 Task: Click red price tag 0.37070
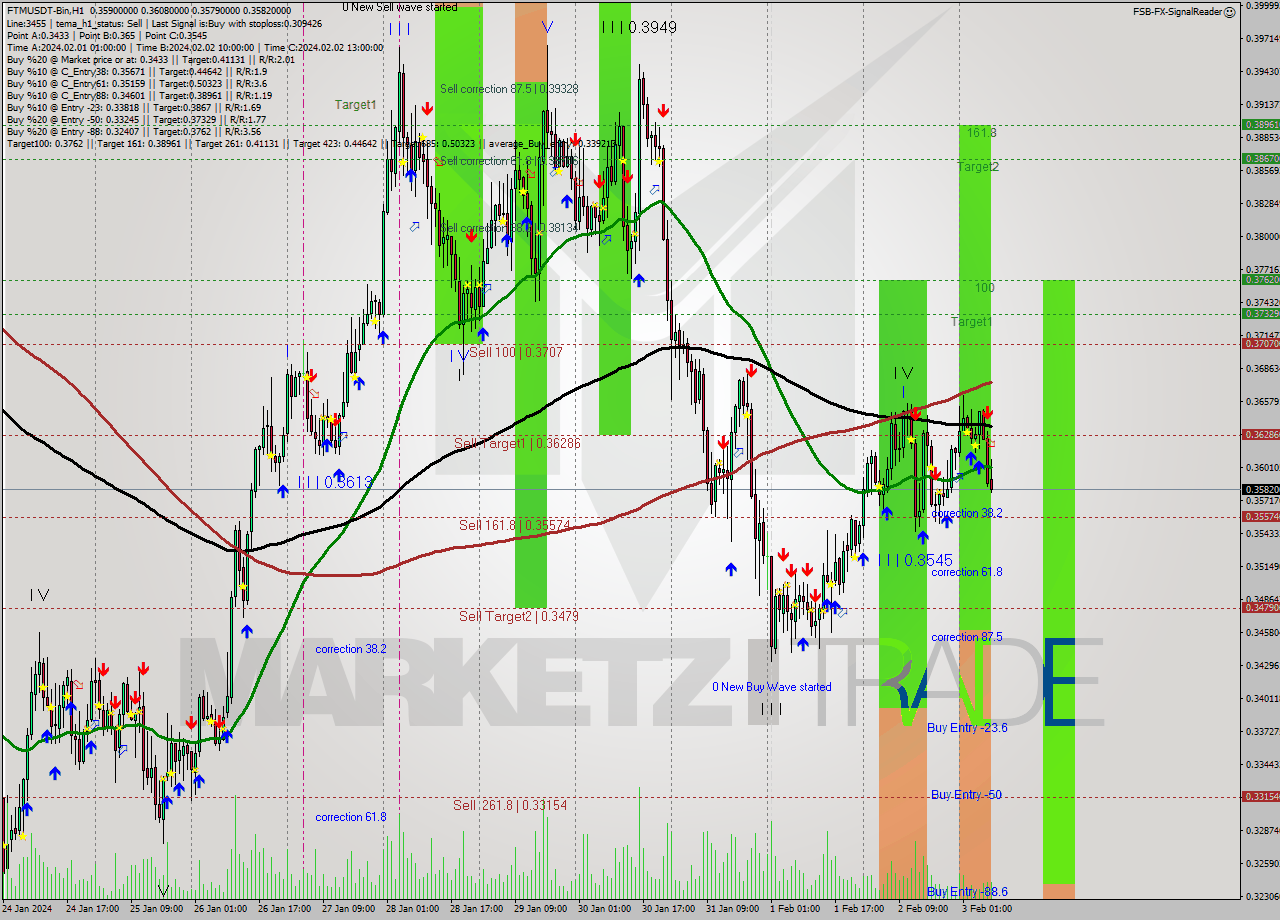(1260, 343)
